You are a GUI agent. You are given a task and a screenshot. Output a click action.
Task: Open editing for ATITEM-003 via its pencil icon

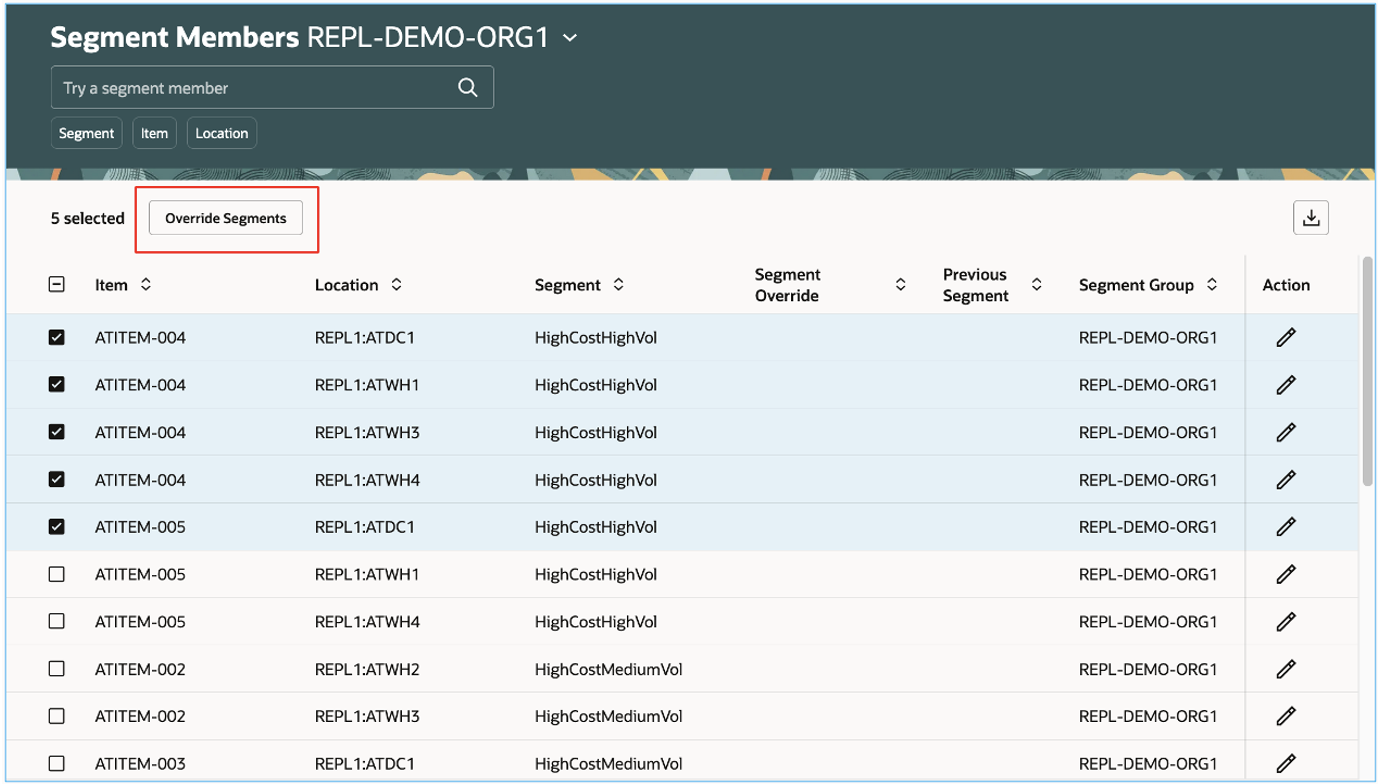tap(1286, 763)
